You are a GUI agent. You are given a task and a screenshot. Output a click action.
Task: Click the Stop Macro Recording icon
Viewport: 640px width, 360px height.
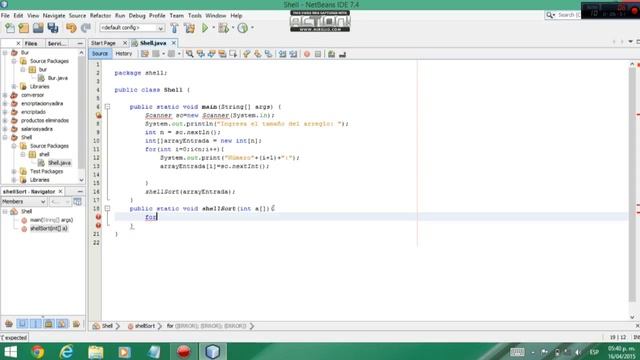click(x=318, y=54)
